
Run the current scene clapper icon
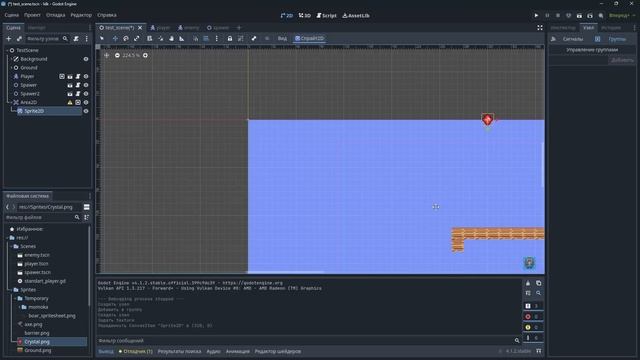579,16
